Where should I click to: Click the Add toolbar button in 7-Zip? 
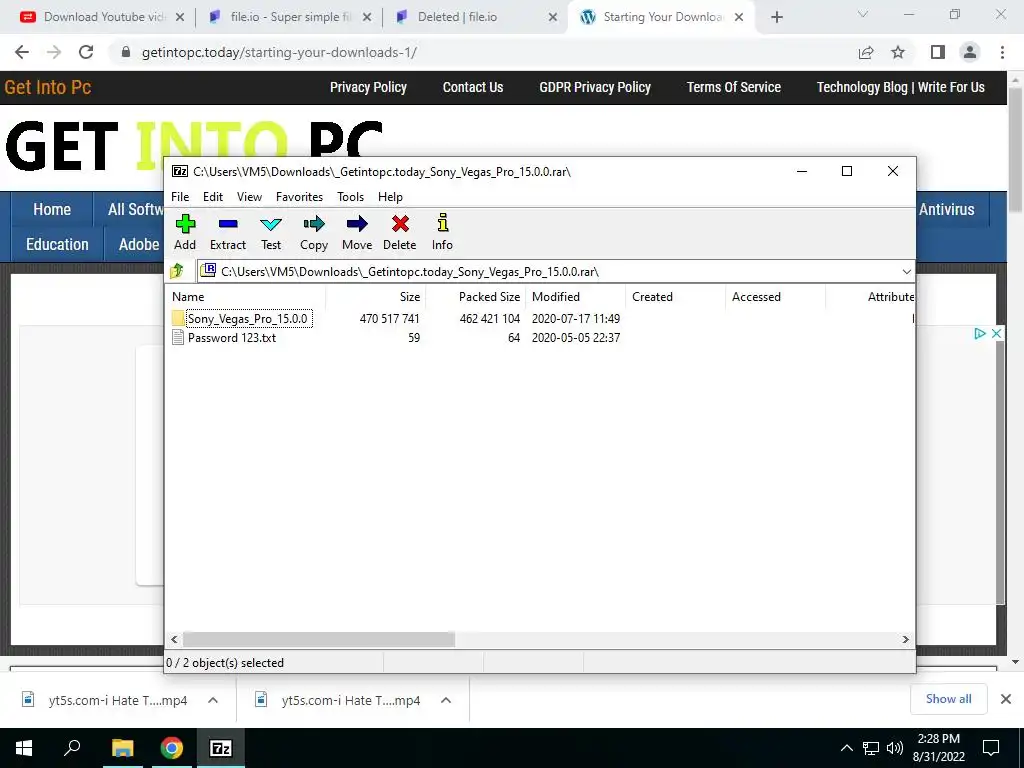point(185,232)
